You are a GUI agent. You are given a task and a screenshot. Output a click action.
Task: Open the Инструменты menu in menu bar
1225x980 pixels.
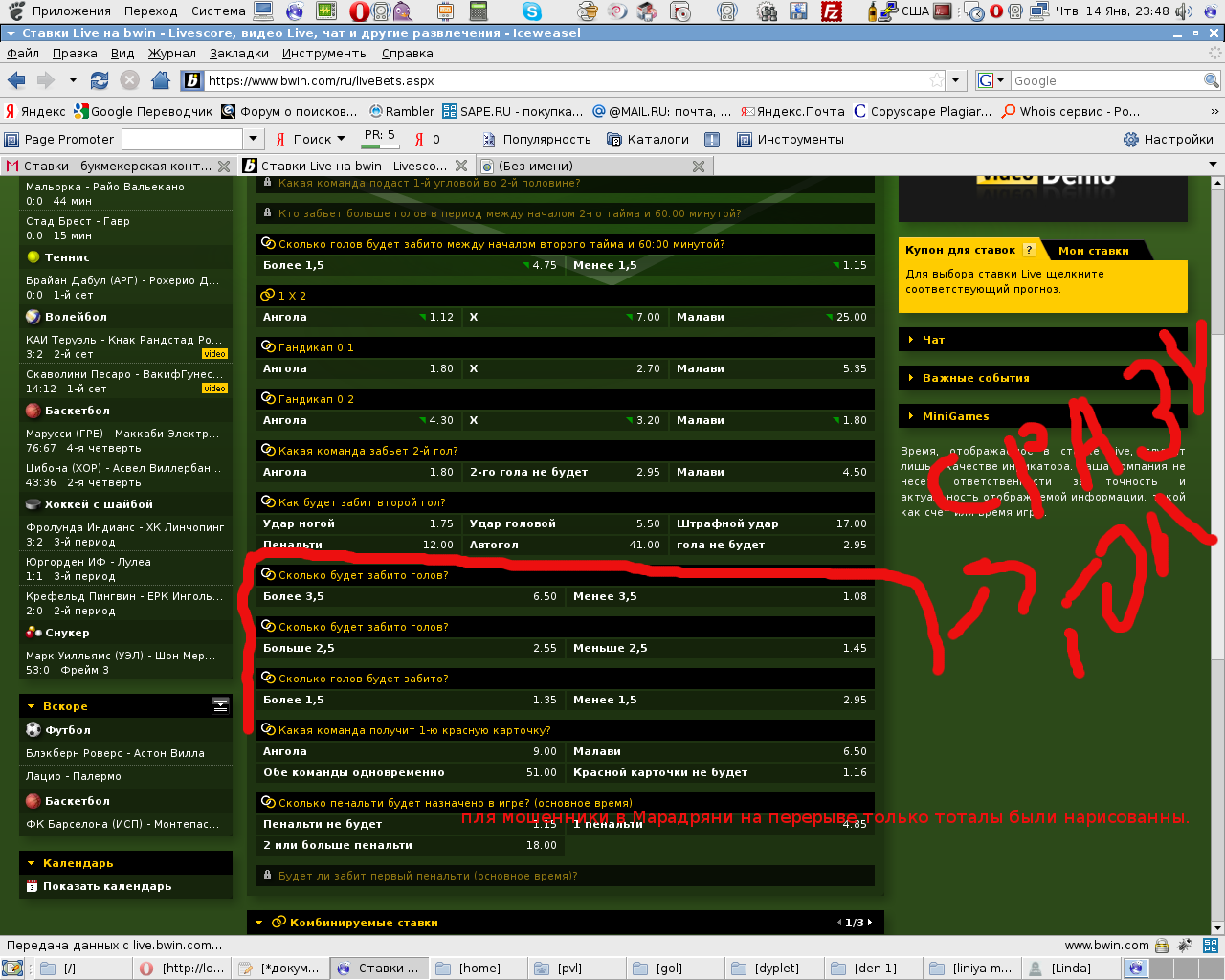325,53
